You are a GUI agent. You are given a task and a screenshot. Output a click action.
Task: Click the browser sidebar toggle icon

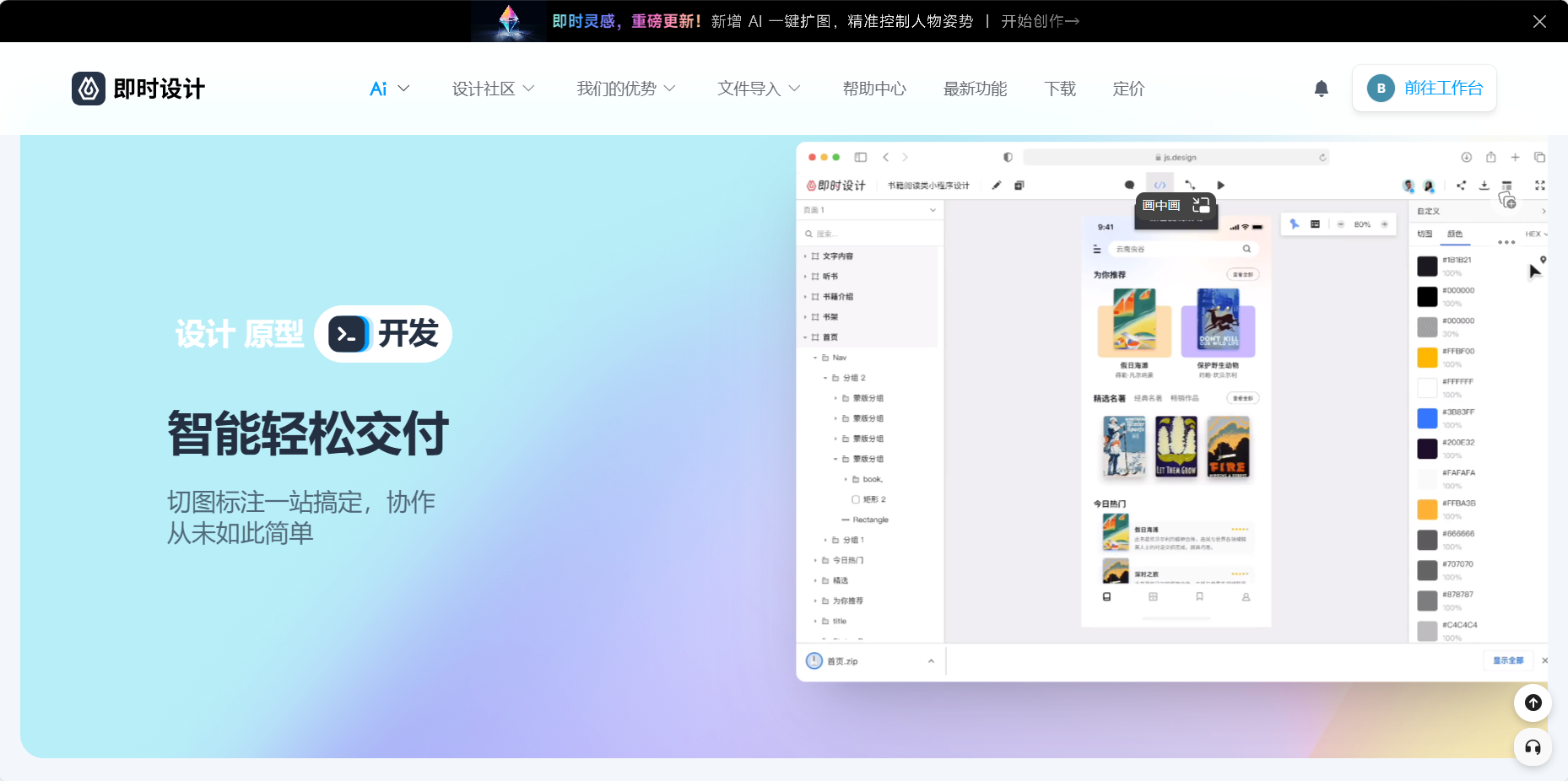tap(861, 157)
